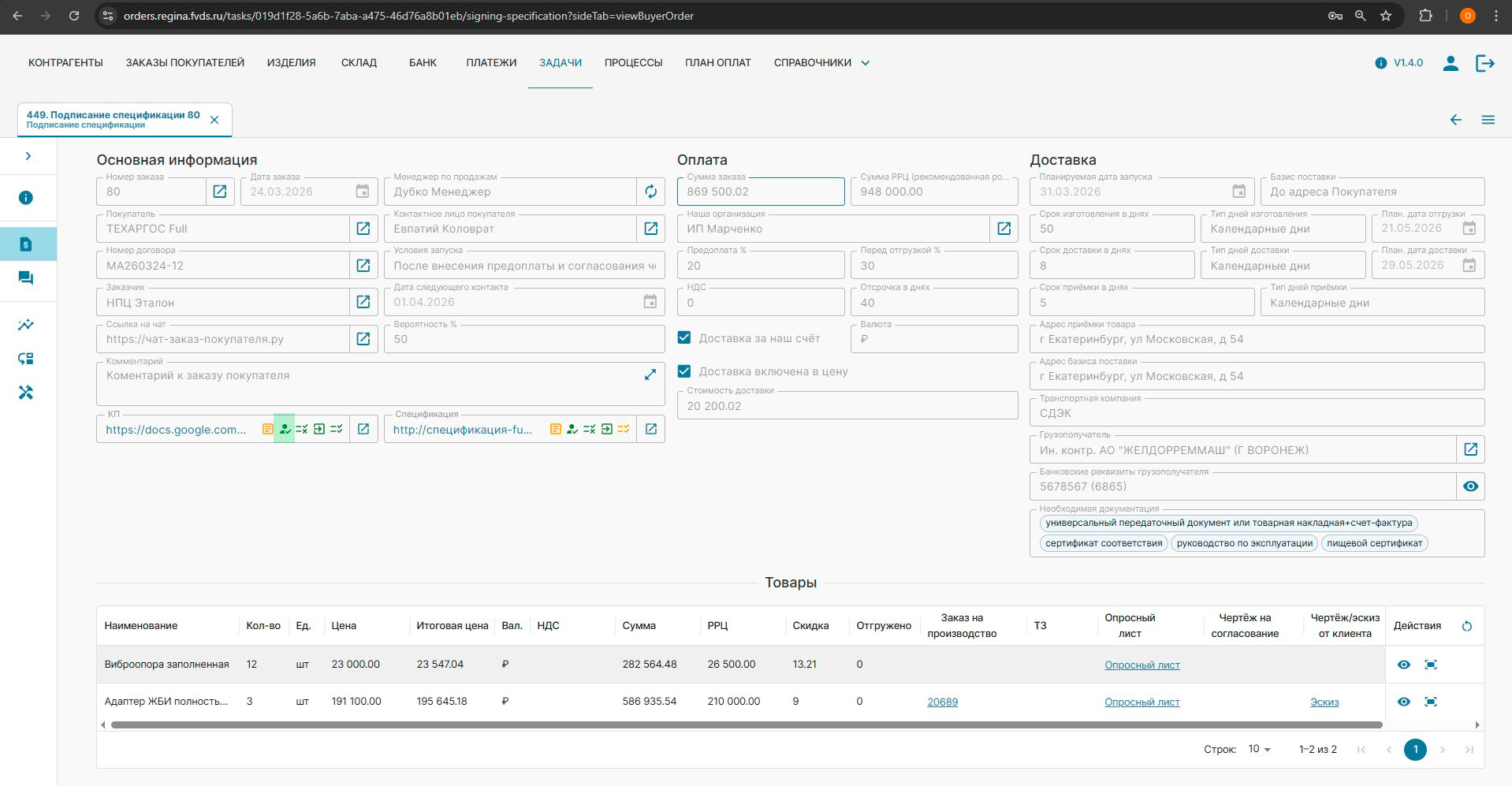
Task: Open the user profile icon
Action: coord(1451,63)
